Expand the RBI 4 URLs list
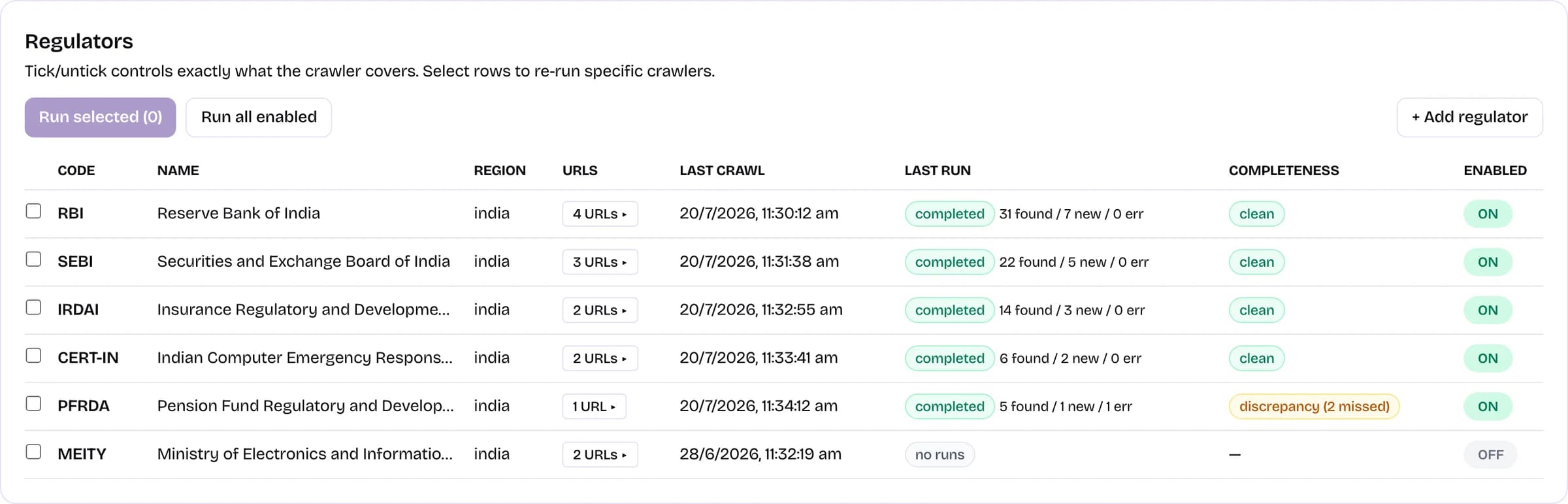This screenshot has width=1568, height=504. (600, 214)
